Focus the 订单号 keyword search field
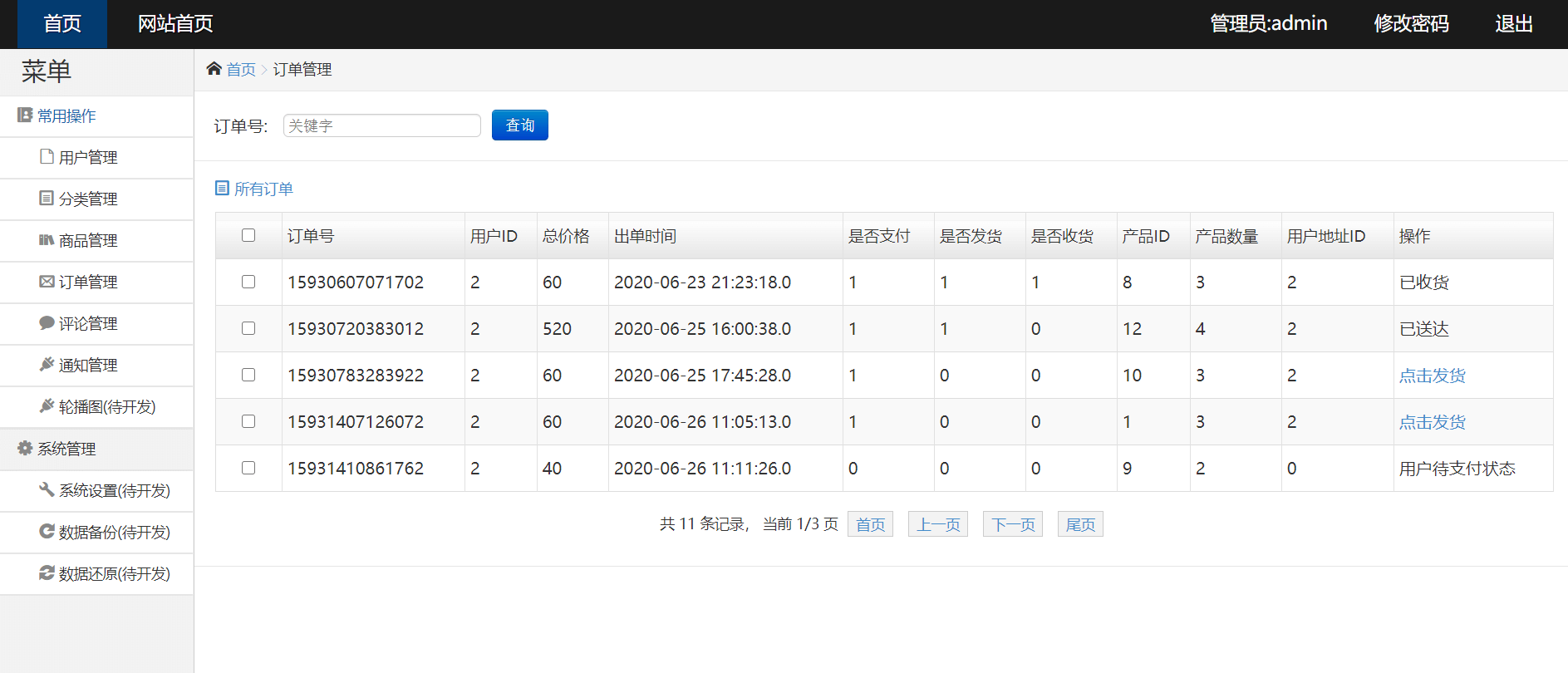1568x673 pixels. click(382, 125)
